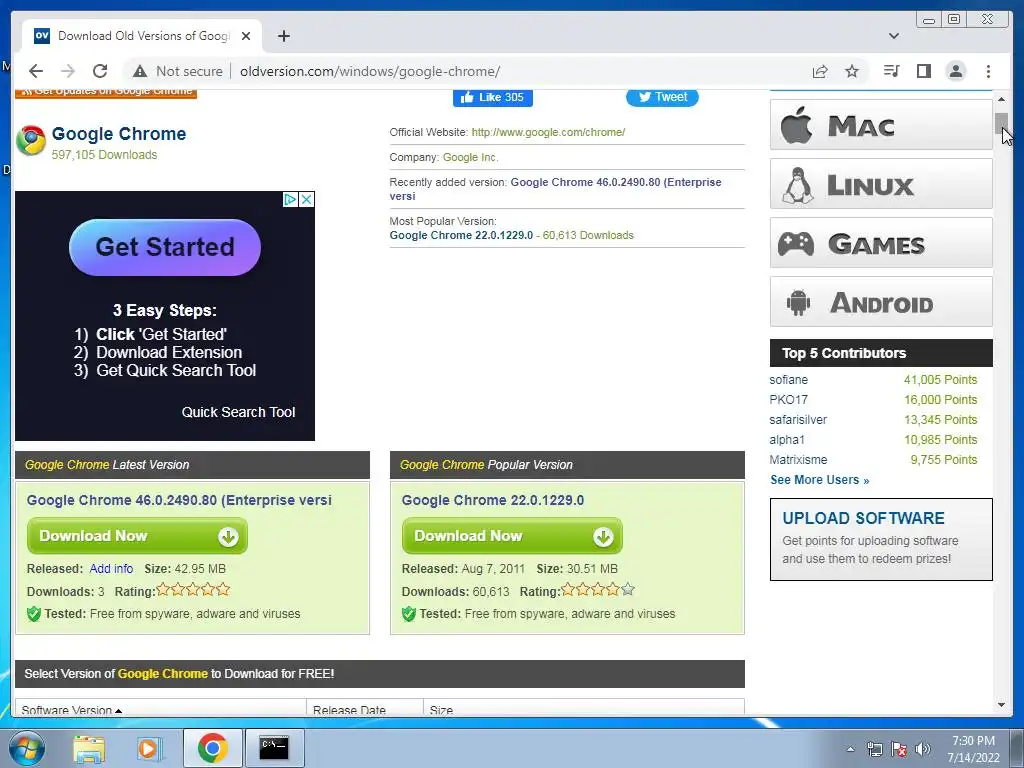Open the Linux software category
Viewport: 1024px width, 768px height.
pos(881,184)
